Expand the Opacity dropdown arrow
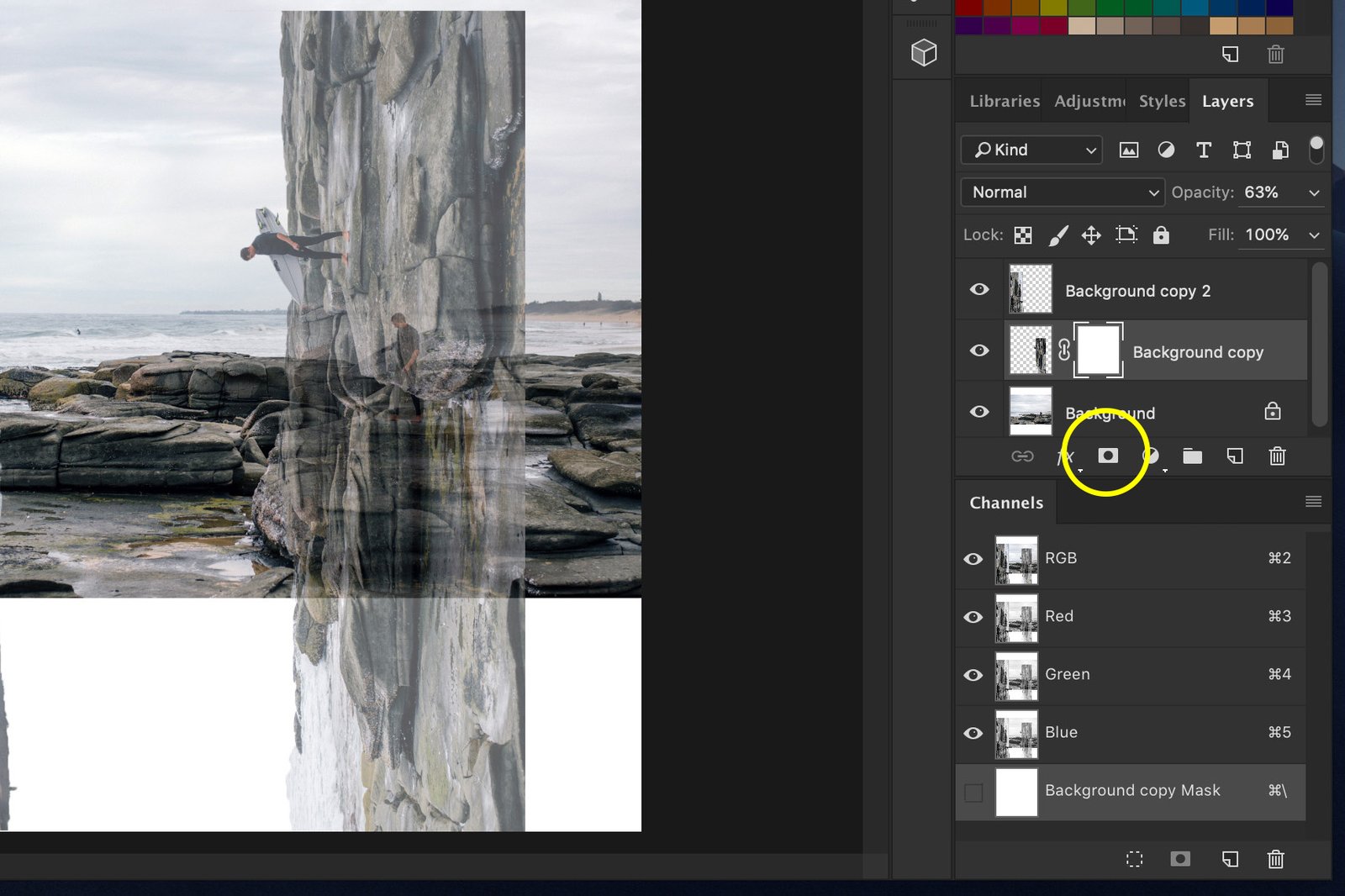The width and height of the screenshot is (1345, 896). pos(1313,192)
